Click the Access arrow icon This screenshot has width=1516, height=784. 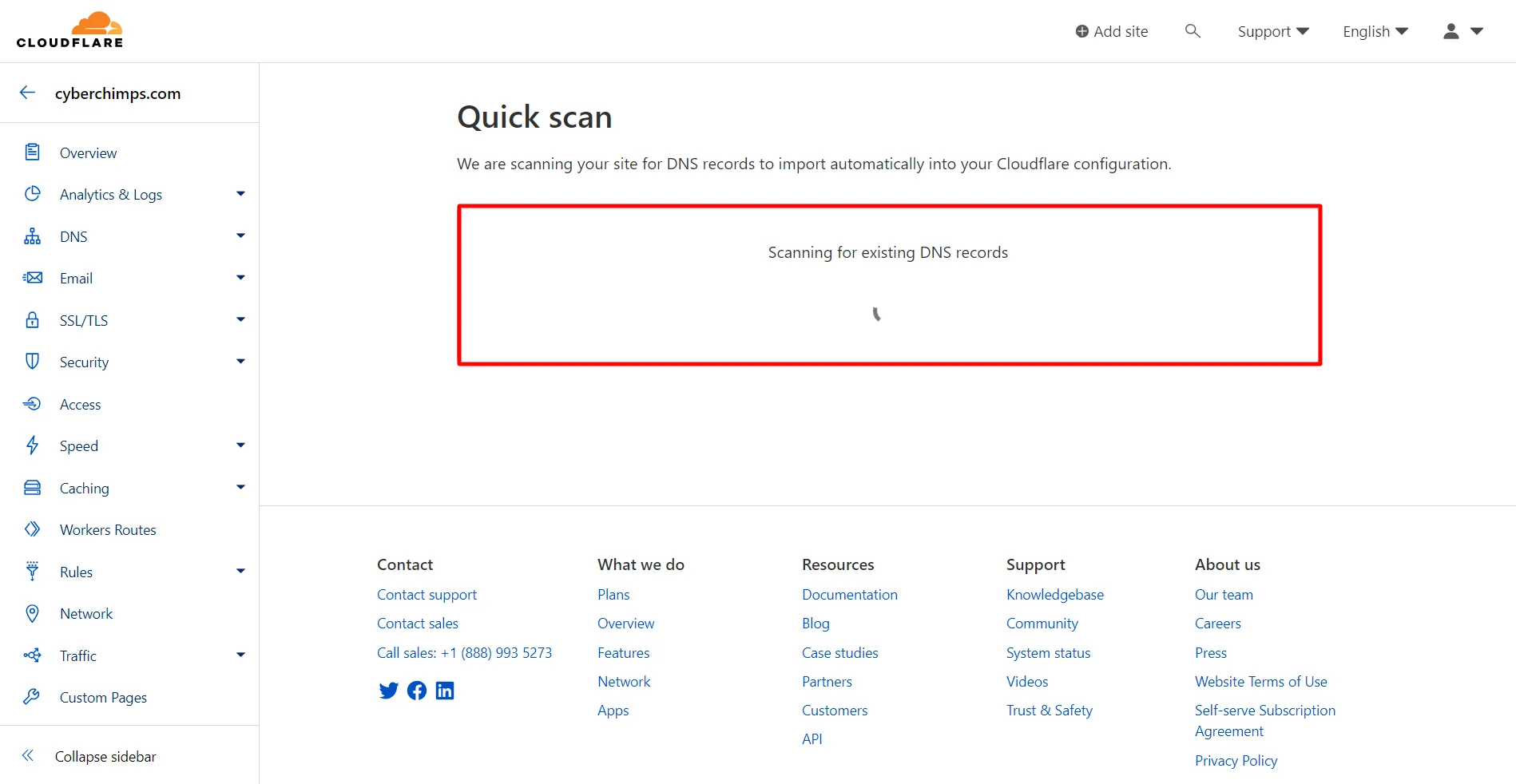(x=32, y=404)
